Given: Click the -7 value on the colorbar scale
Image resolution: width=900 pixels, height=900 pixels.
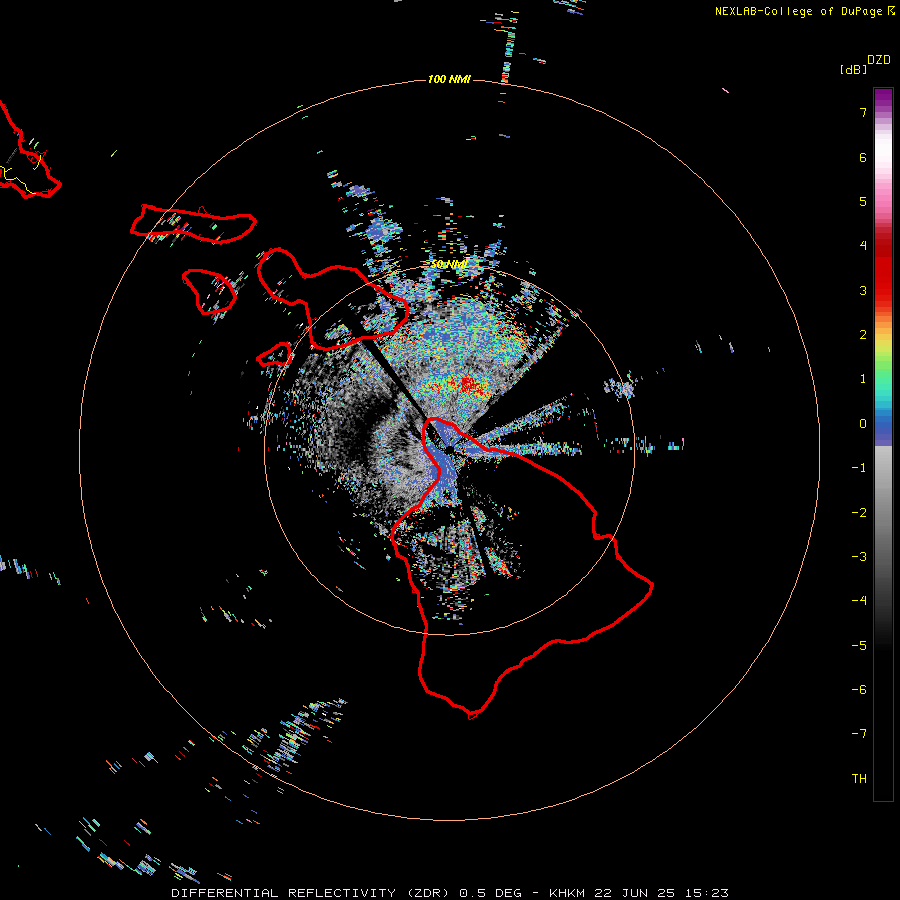Looking at the screenshot, I should [859, 734].
